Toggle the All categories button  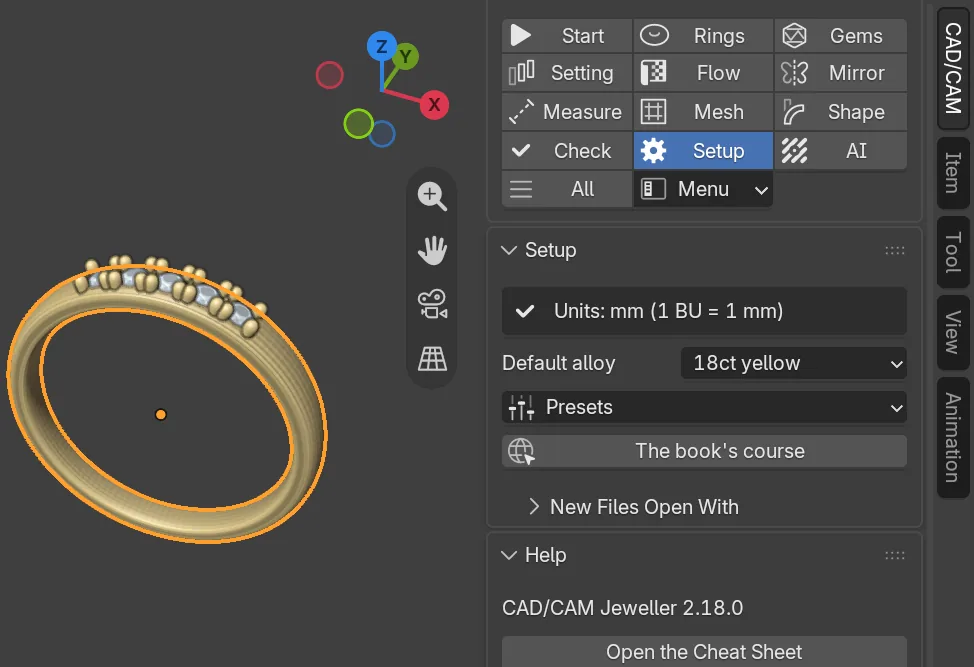[x=567, y=189]
